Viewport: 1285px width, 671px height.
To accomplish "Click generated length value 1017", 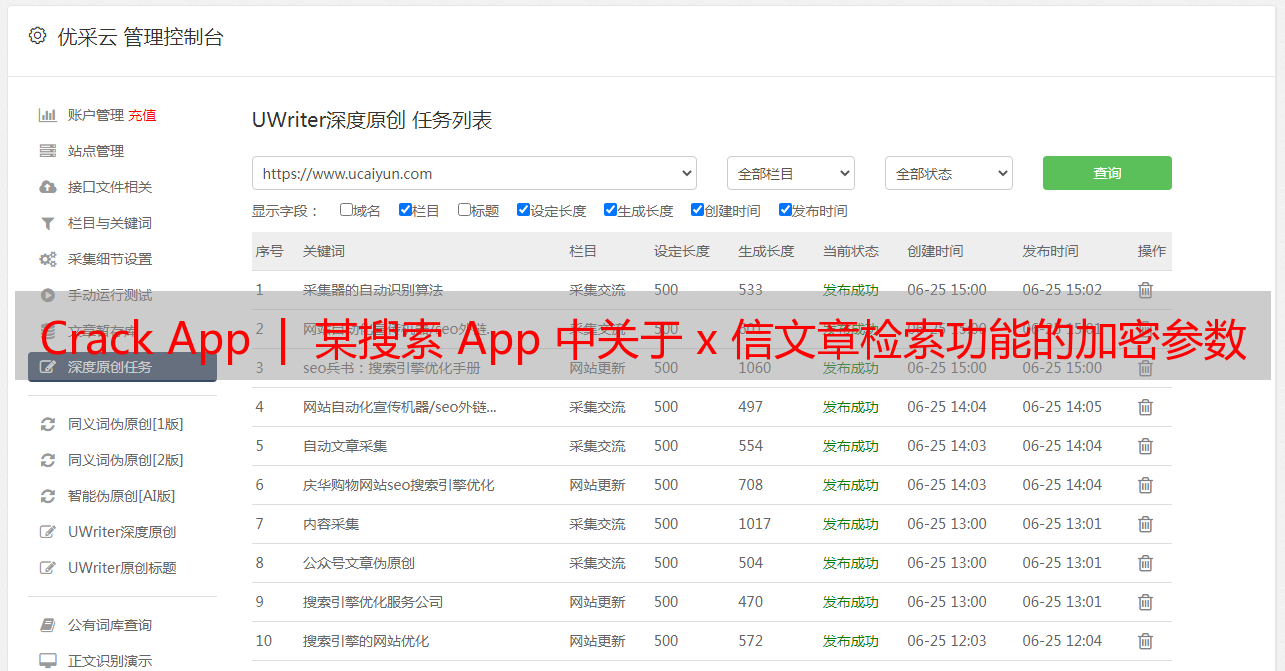I will (x=755, y=524).
